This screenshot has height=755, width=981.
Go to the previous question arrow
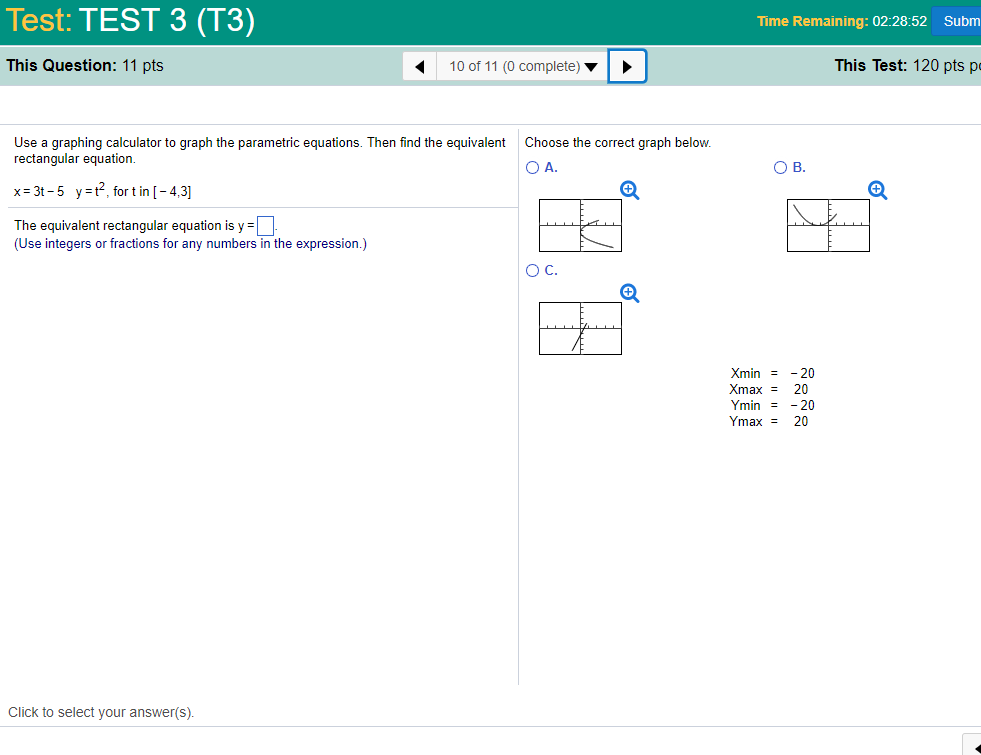point(420,66)
